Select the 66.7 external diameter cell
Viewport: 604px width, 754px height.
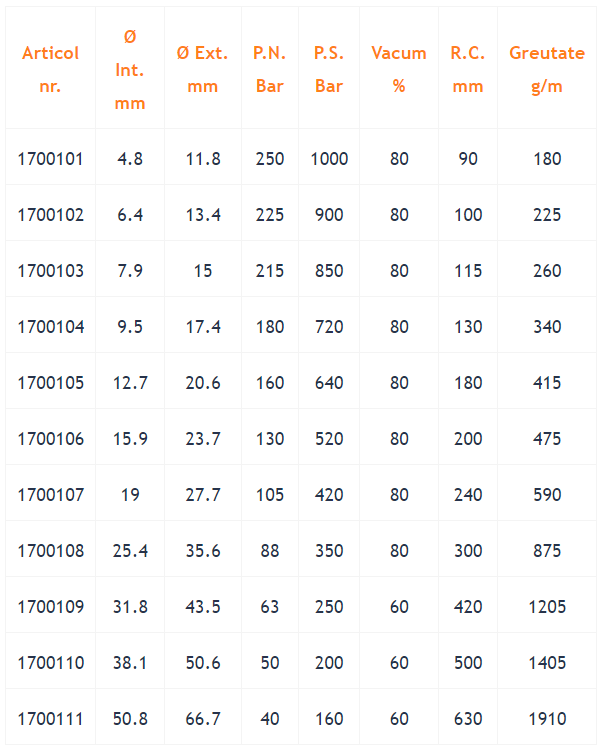pos(202,719)
